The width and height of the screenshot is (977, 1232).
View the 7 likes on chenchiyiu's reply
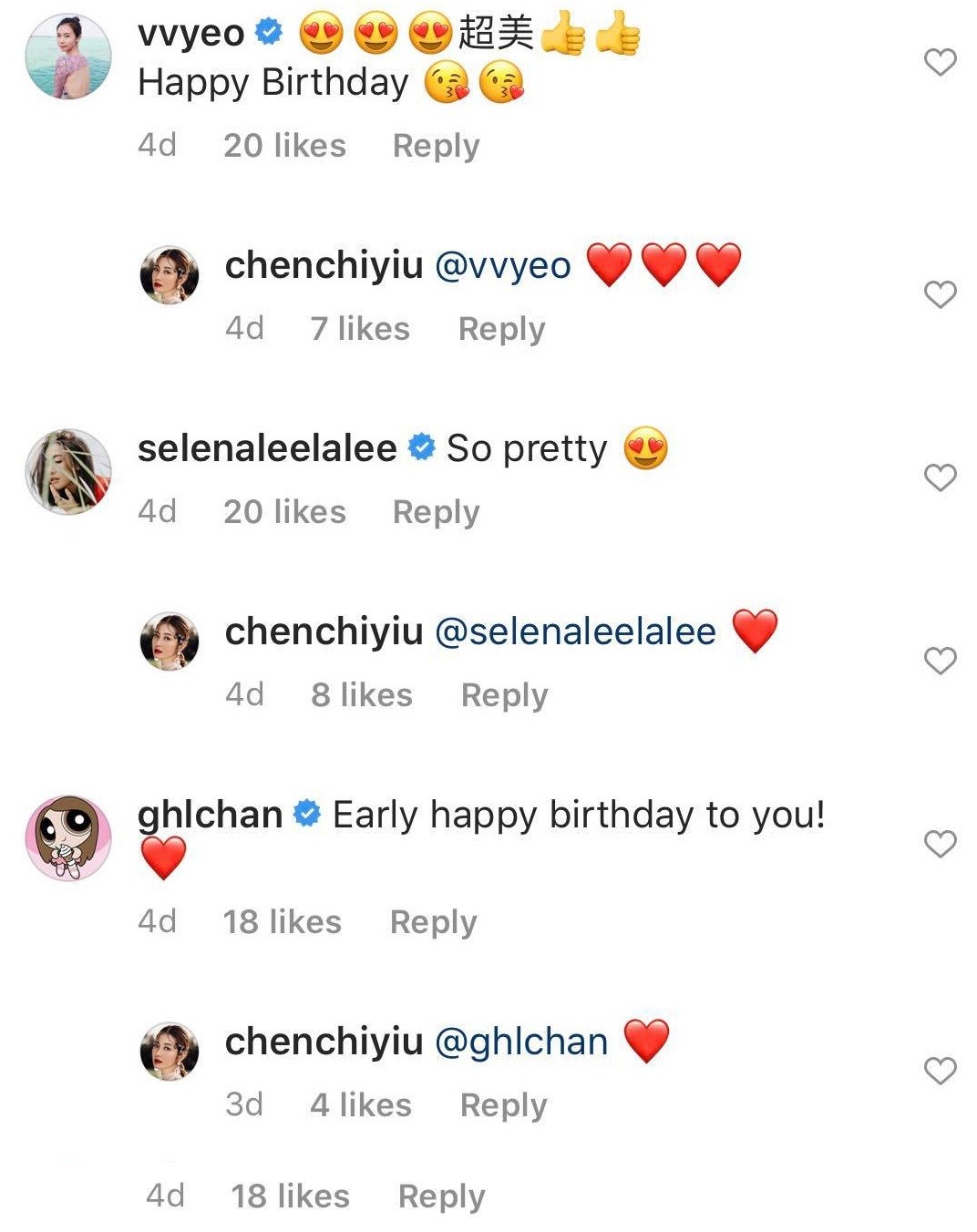click(x=360, y=329)
